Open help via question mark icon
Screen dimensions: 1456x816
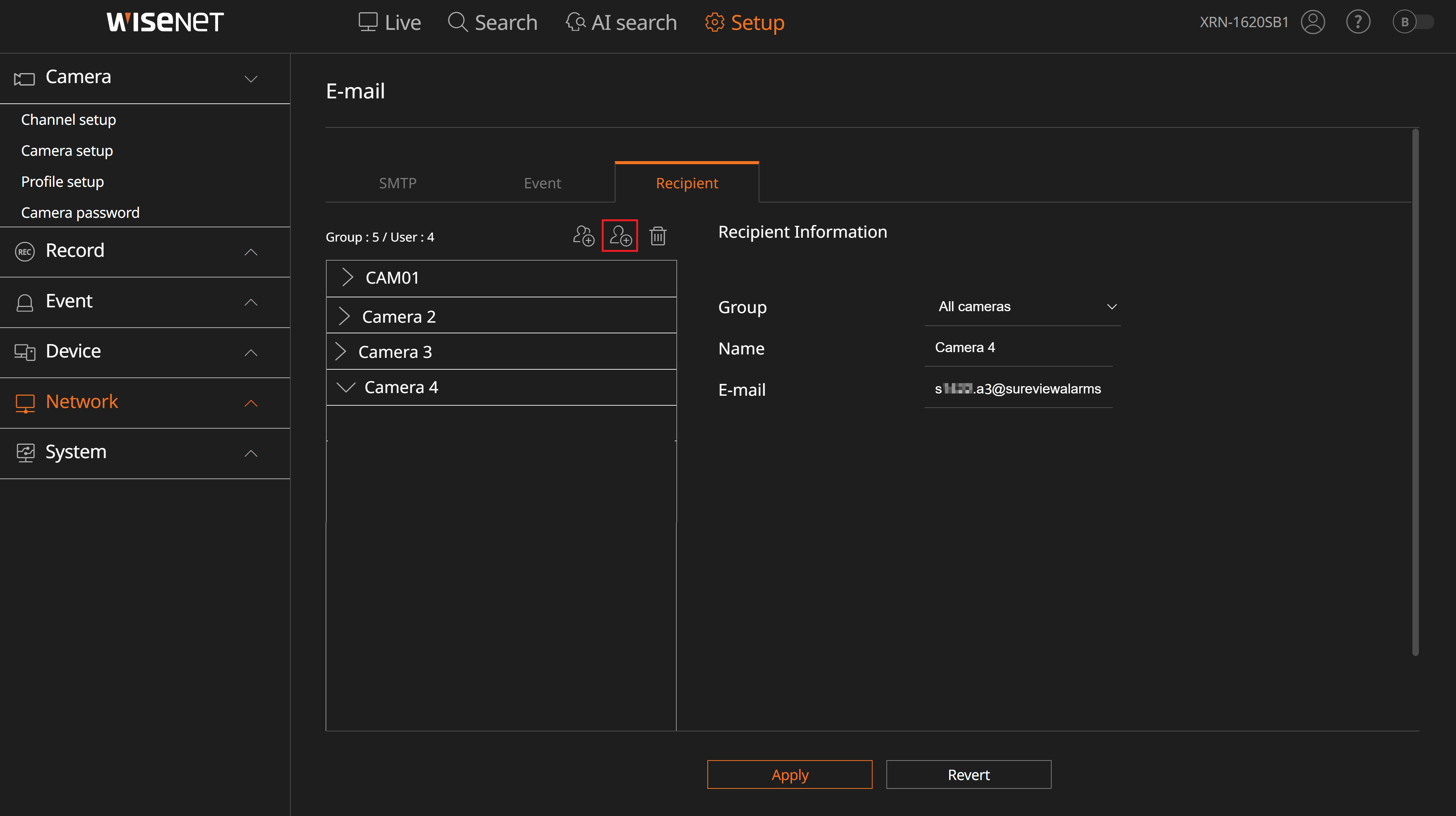coord(1358,22)
